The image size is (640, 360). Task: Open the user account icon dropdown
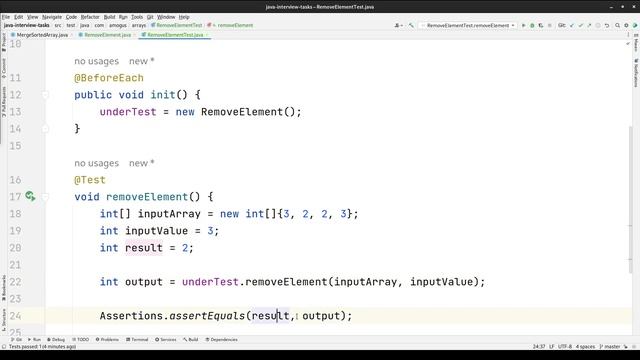[398, 25]
